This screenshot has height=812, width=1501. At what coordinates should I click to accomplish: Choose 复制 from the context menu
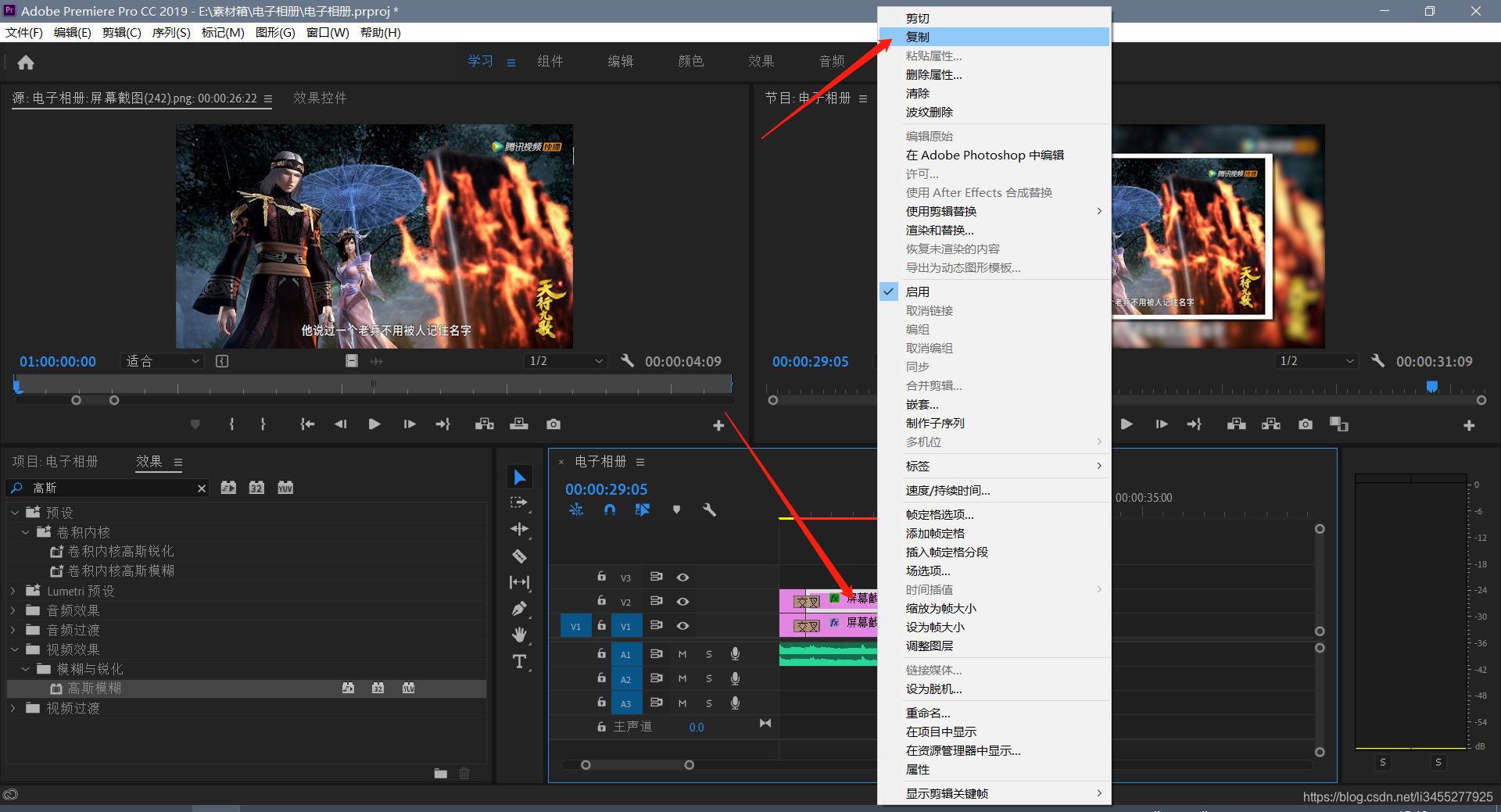(x=994, y=37)
